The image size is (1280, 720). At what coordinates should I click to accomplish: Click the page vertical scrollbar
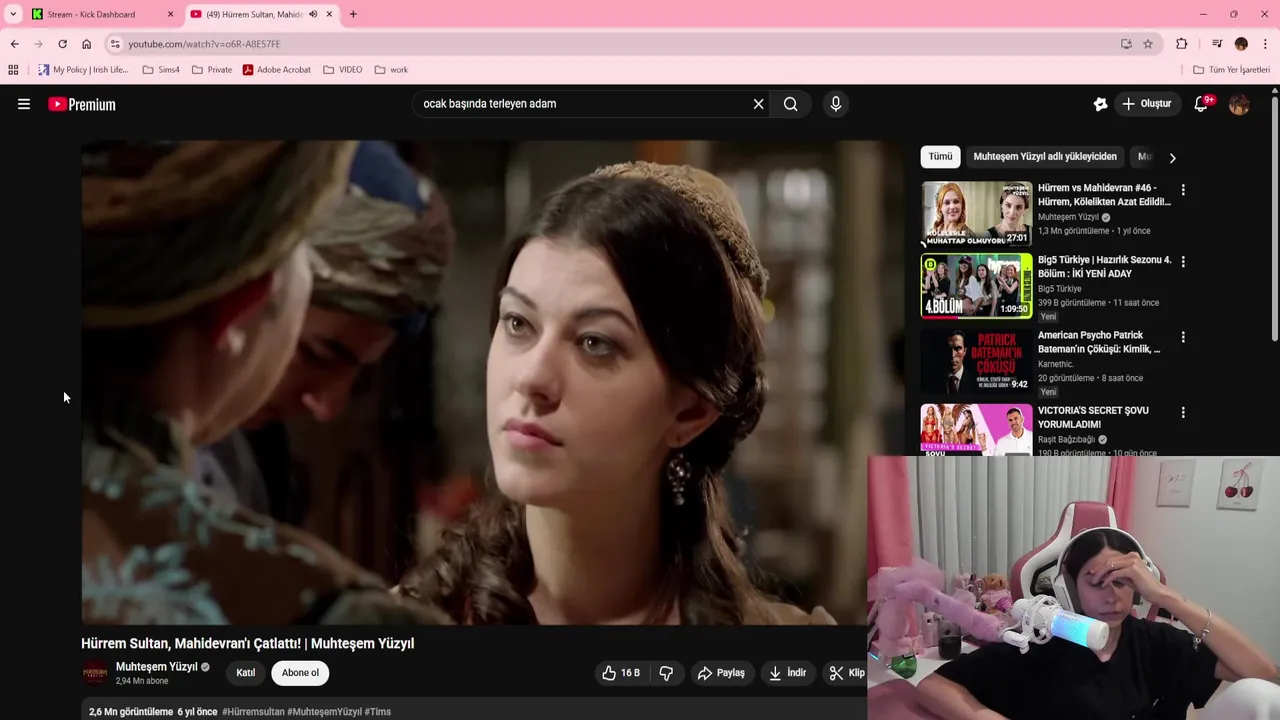click(1275, 220)
